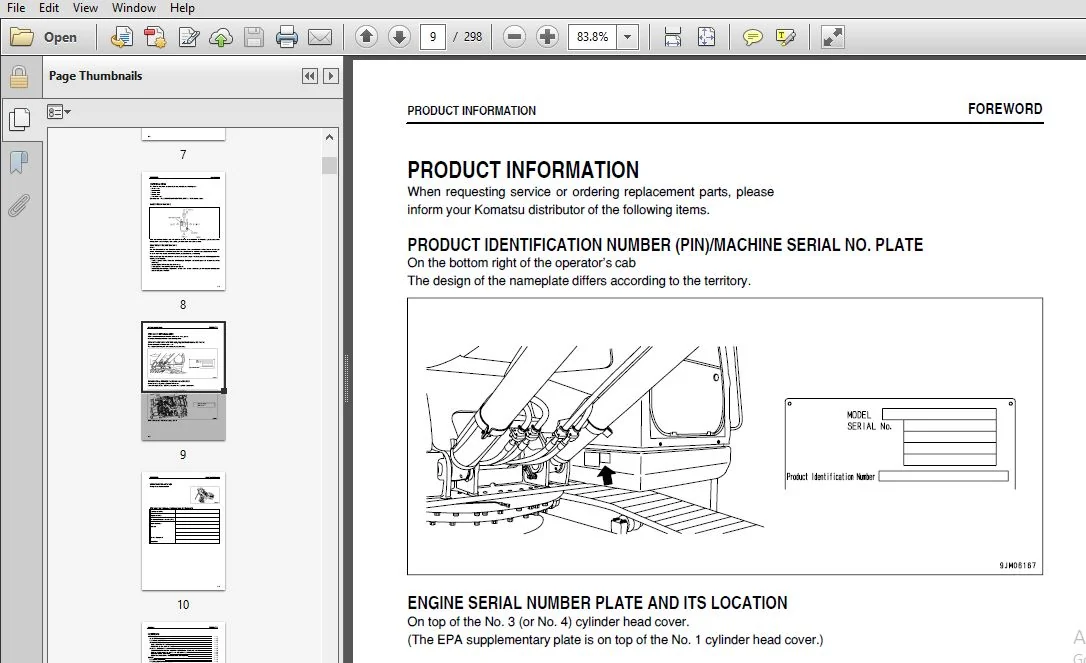Open the File menu
Viewport: 1086px width, 663px height.
[x=15, y=8]
